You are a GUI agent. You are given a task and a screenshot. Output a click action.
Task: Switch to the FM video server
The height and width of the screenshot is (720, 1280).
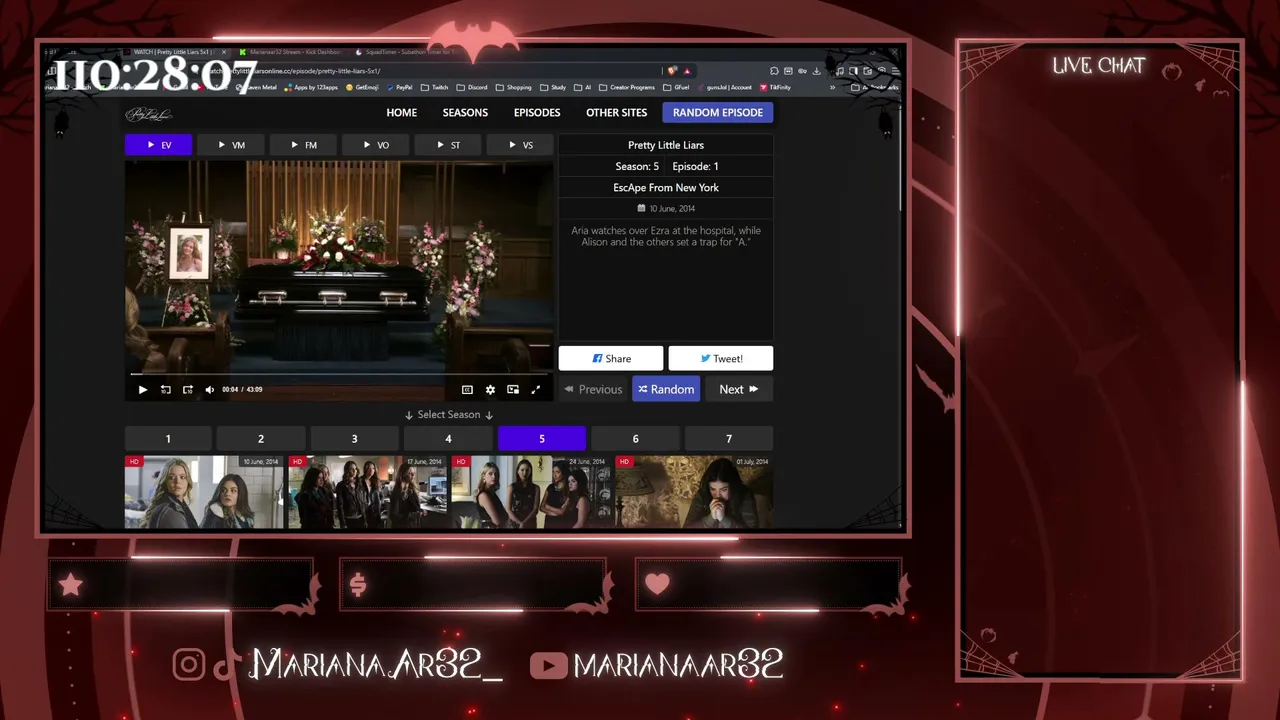pos(303,145)
